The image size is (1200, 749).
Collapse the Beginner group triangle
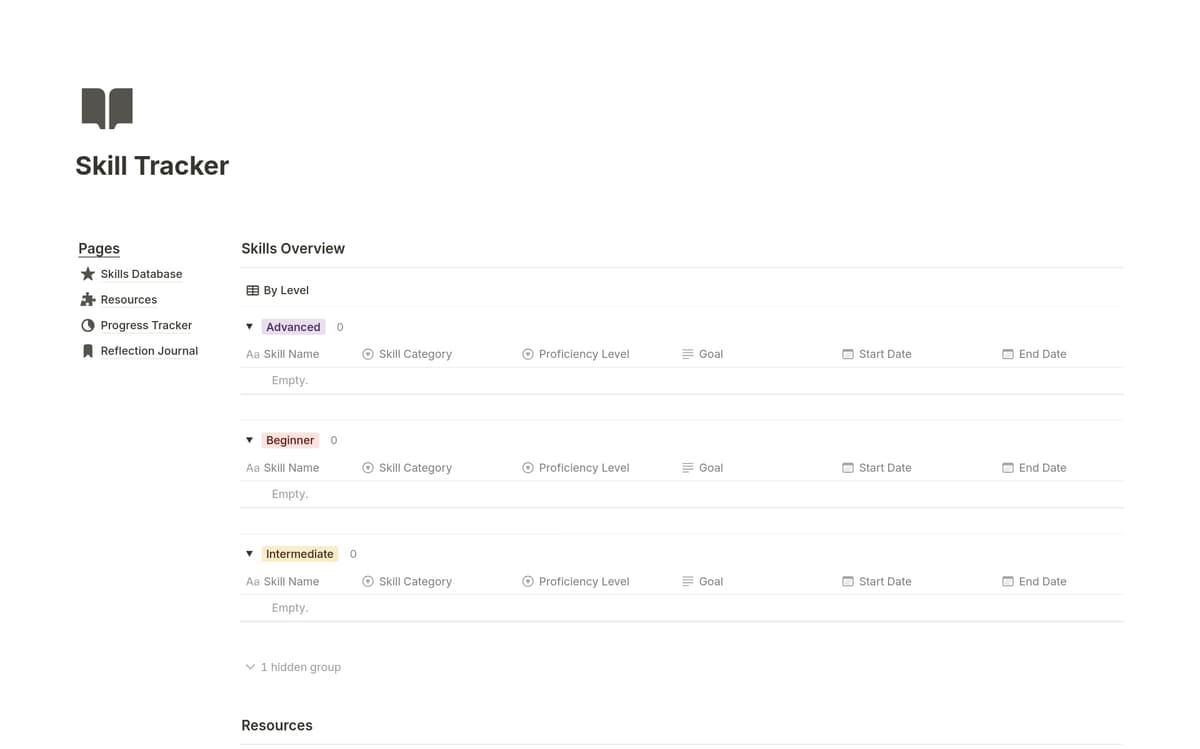(249, 440)
